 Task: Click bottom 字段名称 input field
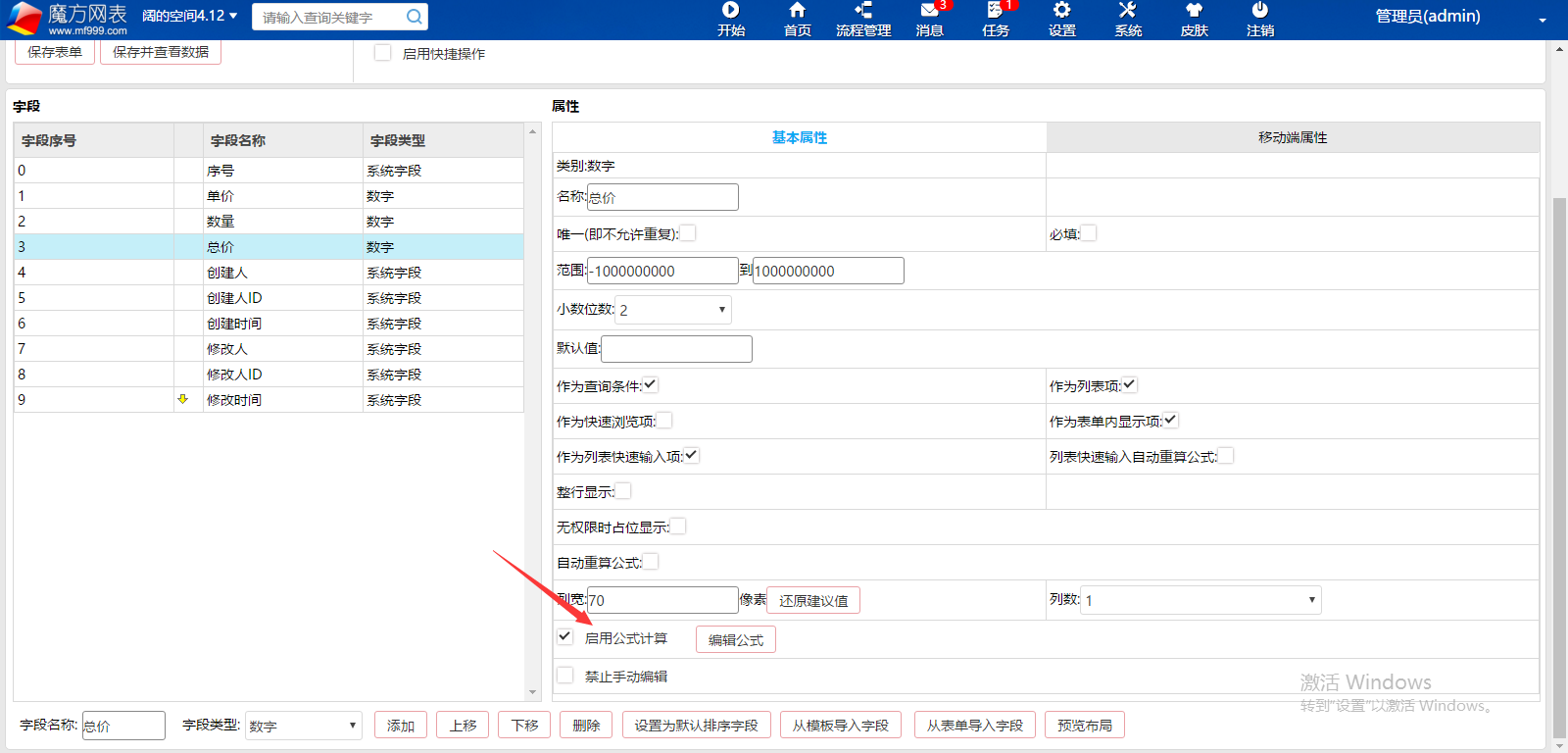[x=123, y=726]
